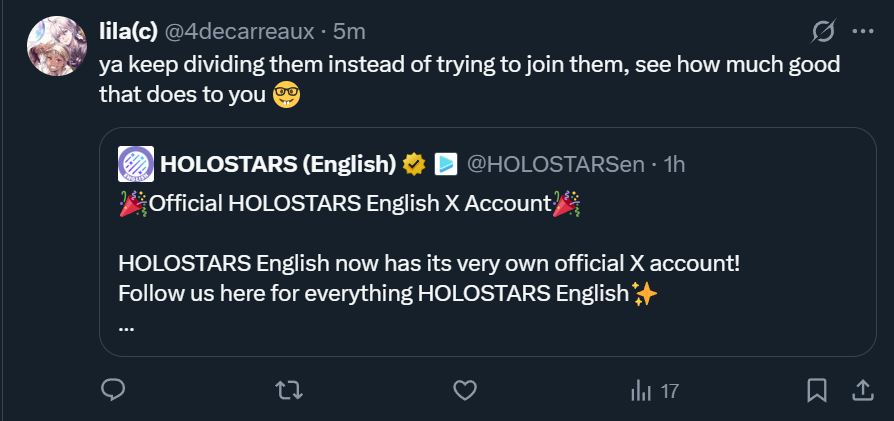
Task: Open the @4decarreaux handle link
Action: click(x=238, y=32)
